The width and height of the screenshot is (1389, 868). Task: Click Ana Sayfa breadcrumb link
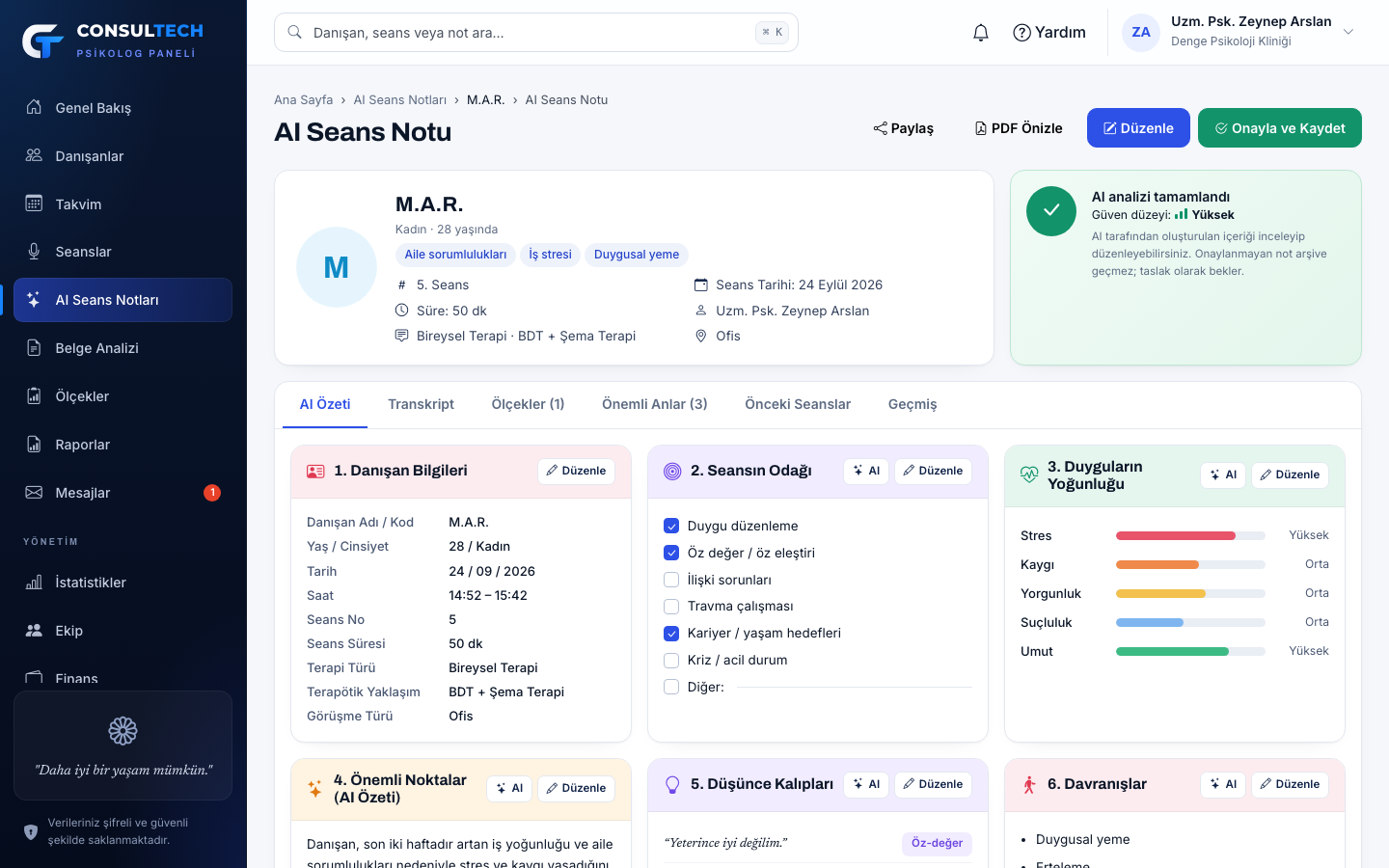(303, 100)
